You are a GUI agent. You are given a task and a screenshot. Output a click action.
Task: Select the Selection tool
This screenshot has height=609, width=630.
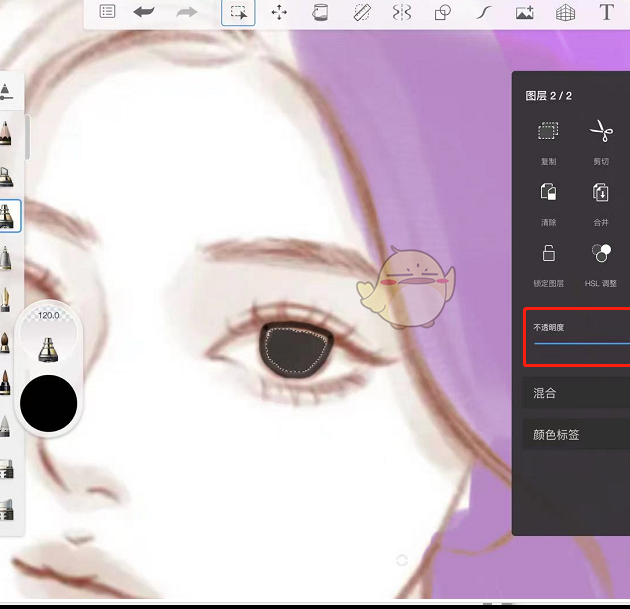click(x=238, y=13)
